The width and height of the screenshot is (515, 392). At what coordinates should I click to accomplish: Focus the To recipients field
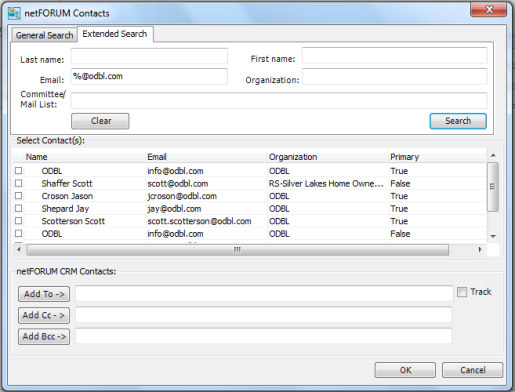pyautogui.click(x=264, y=294)
